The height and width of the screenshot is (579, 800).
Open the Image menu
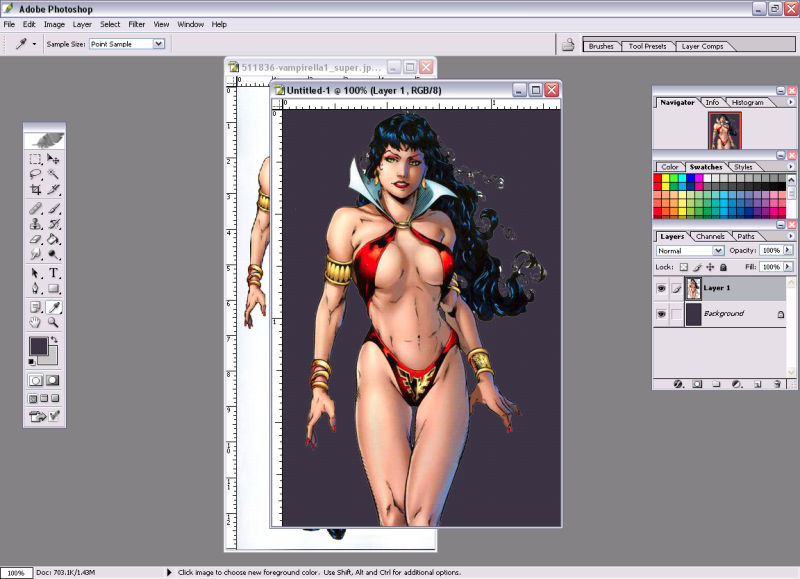[x=54, y=24]
